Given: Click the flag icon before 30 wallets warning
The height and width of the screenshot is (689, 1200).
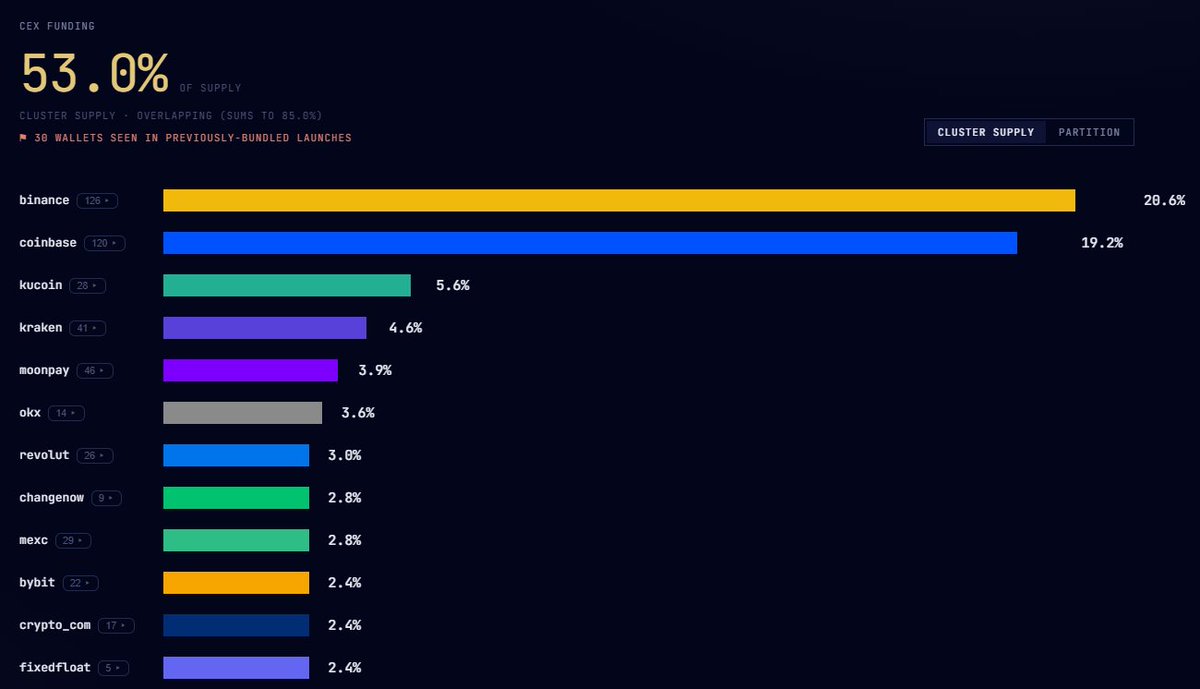Looking at the screenshot, I should (23, 138).
